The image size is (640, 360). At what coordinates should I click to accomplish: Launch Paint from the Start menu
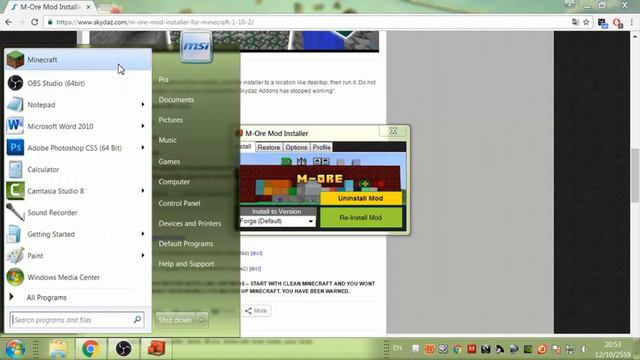coord(78,256)
